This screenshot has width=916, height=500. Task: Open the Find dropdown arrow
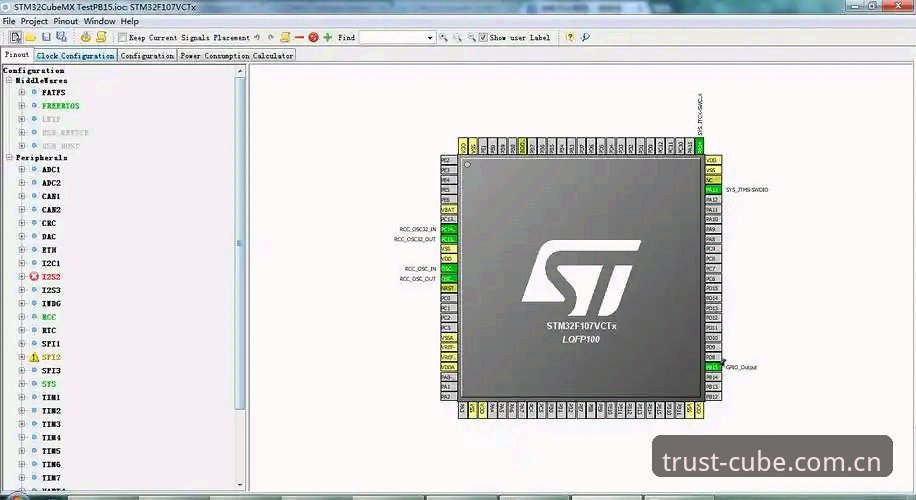(430, 37)
